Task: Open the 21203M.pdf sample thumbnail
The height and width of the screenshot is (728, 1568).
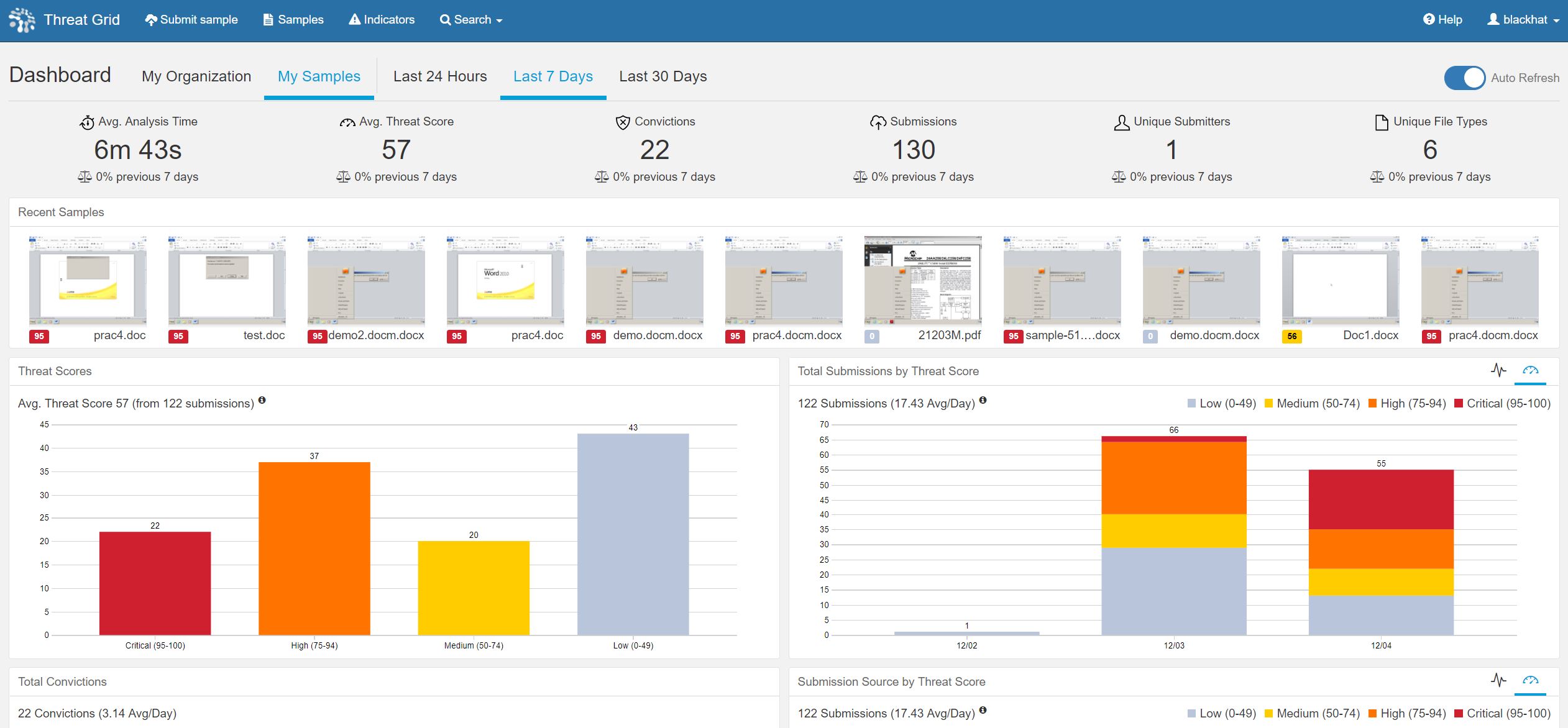Action: point(923,281)
